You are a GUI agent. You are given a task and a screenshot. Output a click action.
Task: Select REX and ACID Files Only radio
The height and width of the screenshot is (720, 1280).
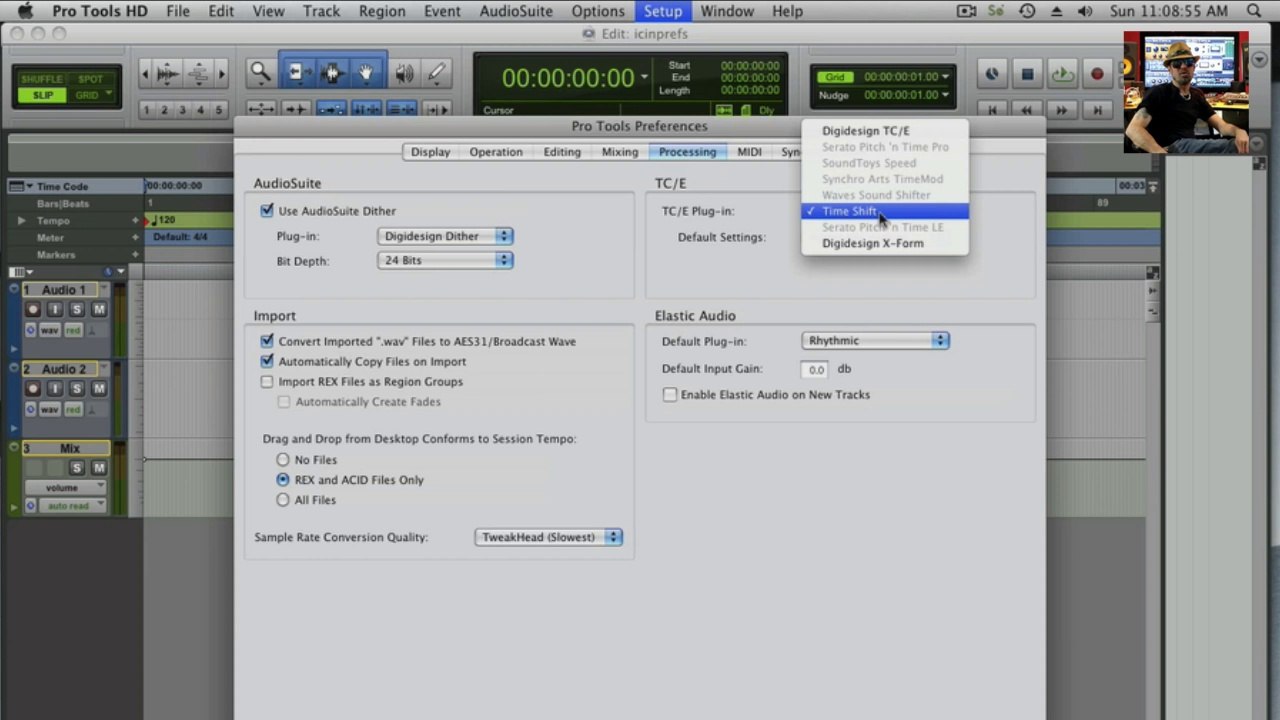click(x=283, y=480)
